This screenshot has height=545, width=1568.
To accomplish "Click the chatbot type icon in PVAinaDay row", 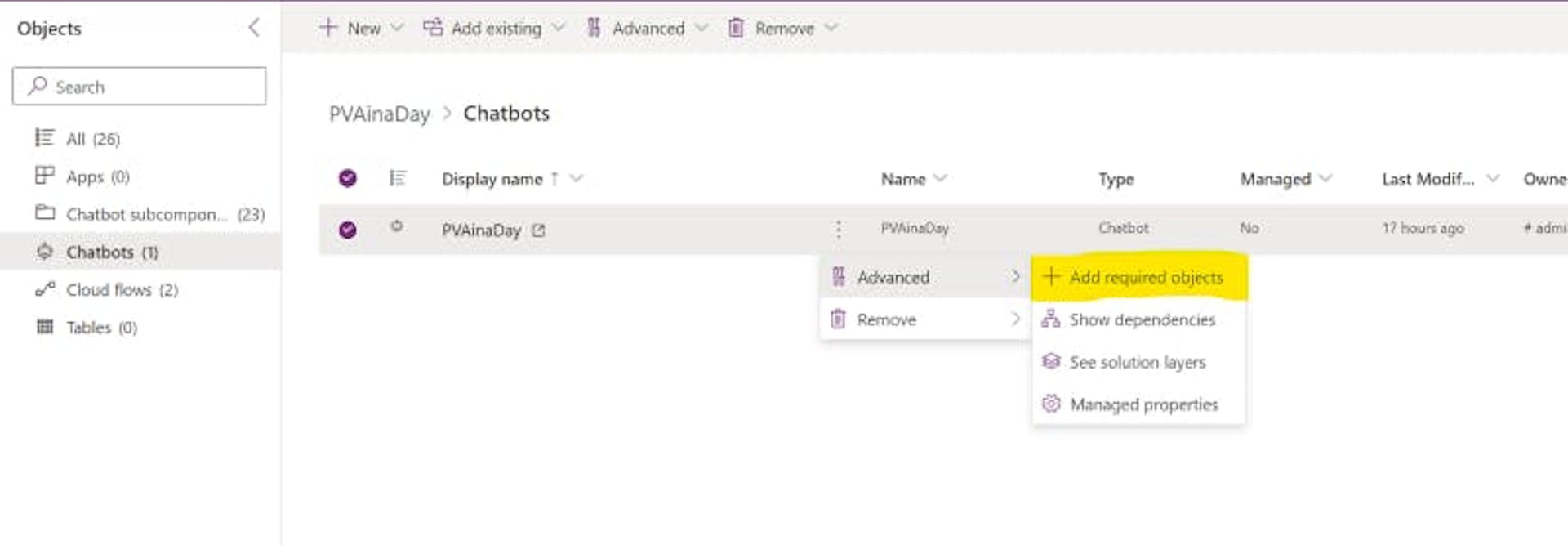I will 397,226.
